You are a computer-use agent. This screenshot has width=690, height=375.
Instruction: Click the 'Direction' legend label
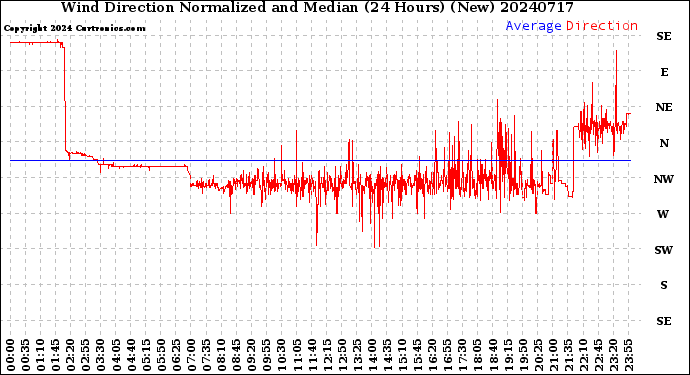coord(602,26)
